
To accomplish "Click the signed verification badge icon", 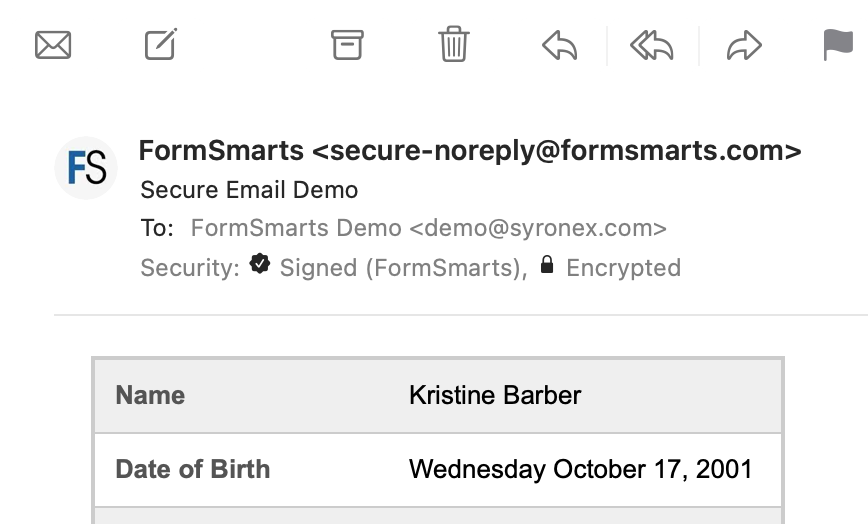I will point(260,266).
